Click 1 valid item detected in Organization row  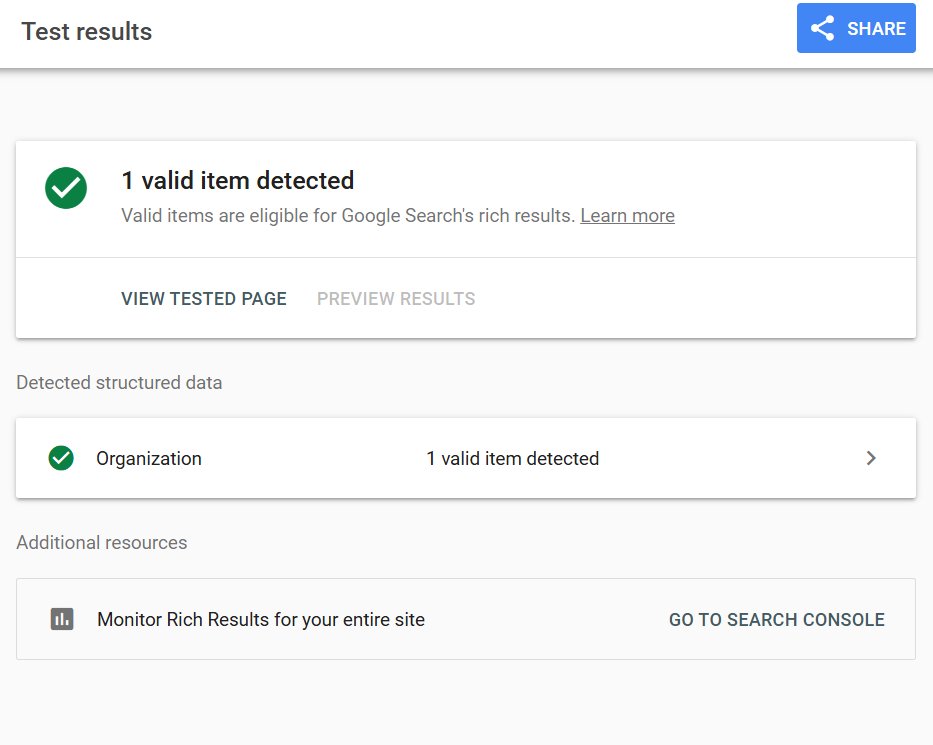click(x=512, y=459)
